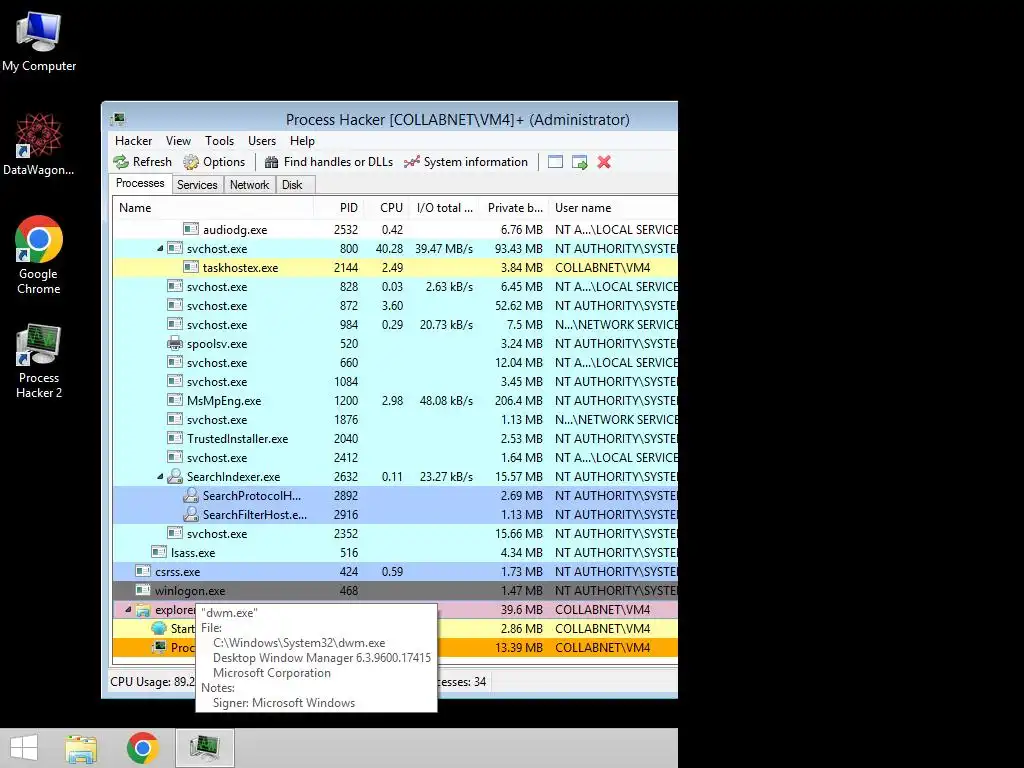Switch to the Services tab
Screen dimensions: 1024x768
(197, 185)
